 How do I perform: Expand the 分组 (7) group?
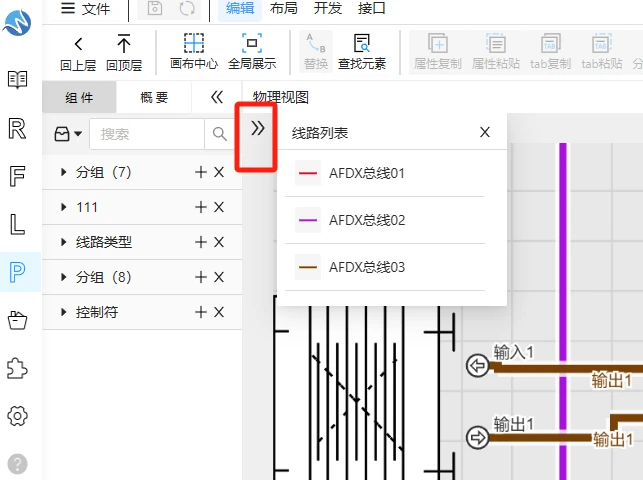tap(63, 172)
